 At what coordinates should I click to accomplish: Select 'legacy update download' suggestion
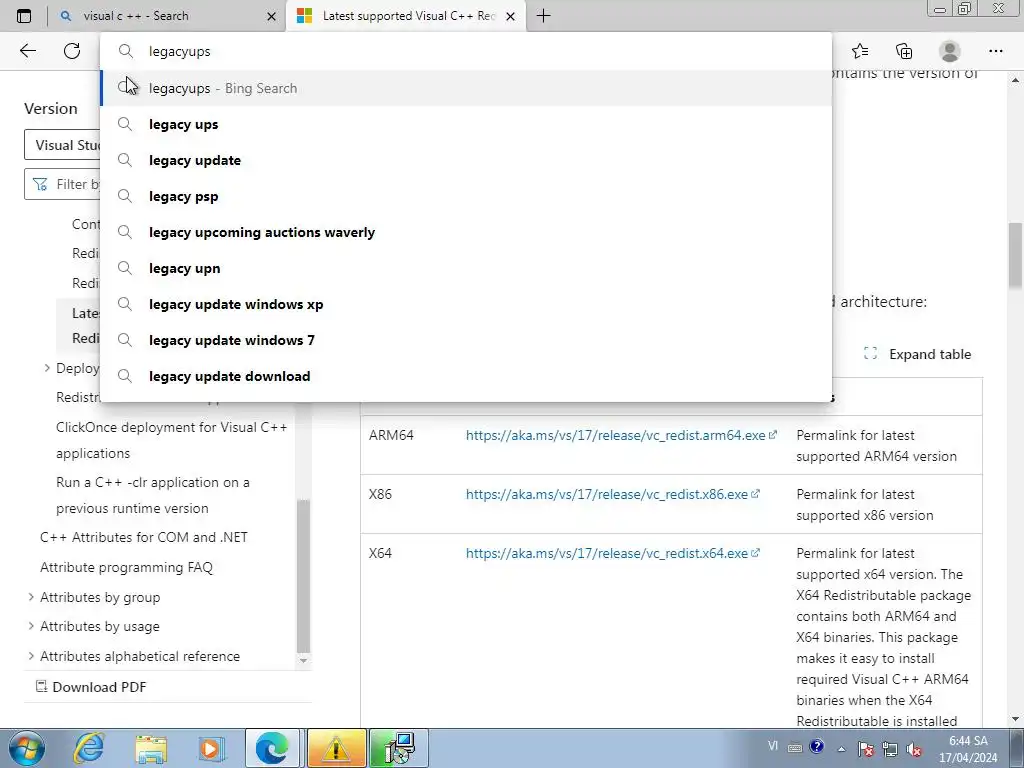(x=466, y=376)
